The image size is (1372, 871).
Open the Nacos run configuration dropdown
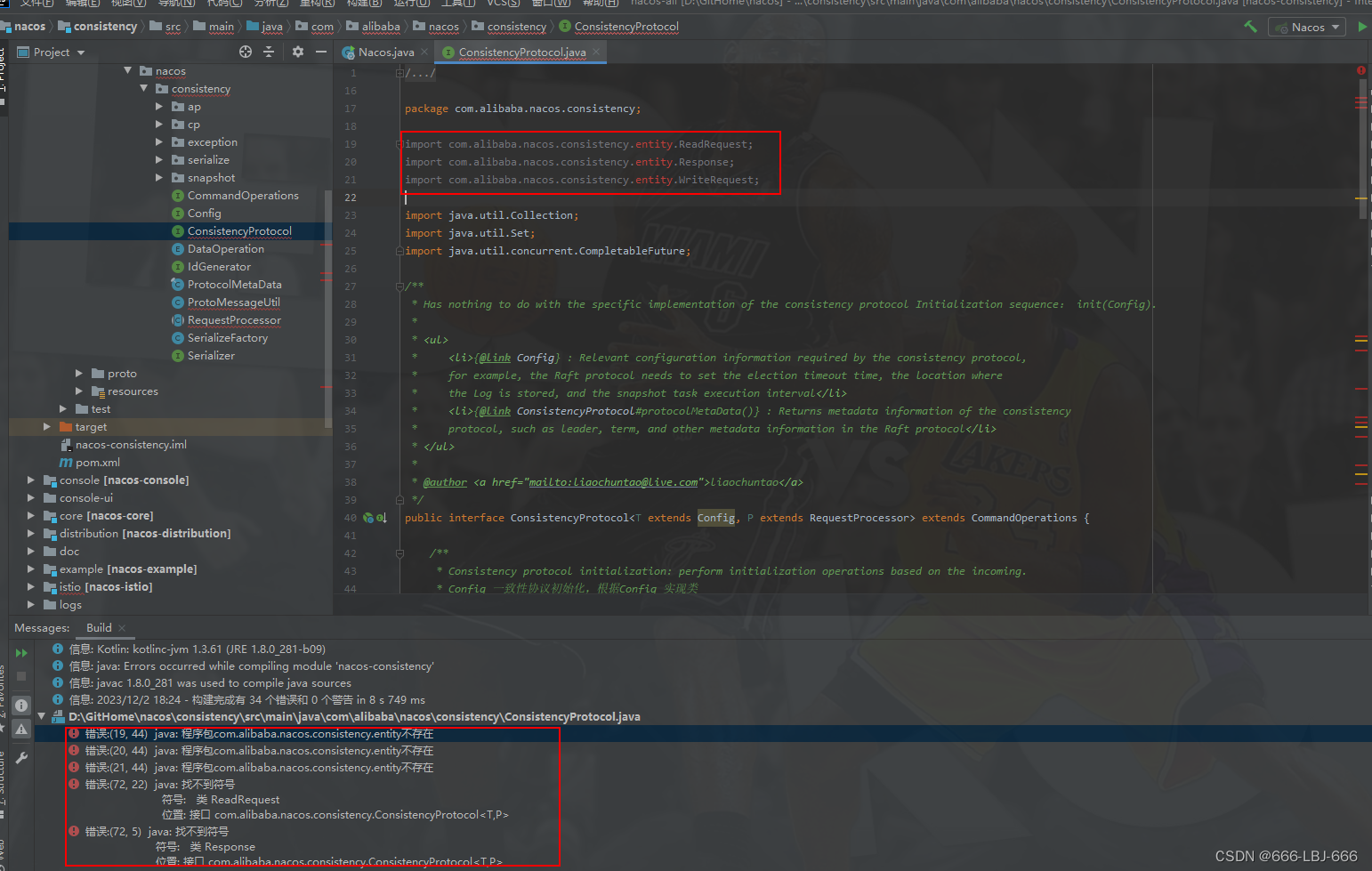pyautogui.click(x=1306, y=27)
